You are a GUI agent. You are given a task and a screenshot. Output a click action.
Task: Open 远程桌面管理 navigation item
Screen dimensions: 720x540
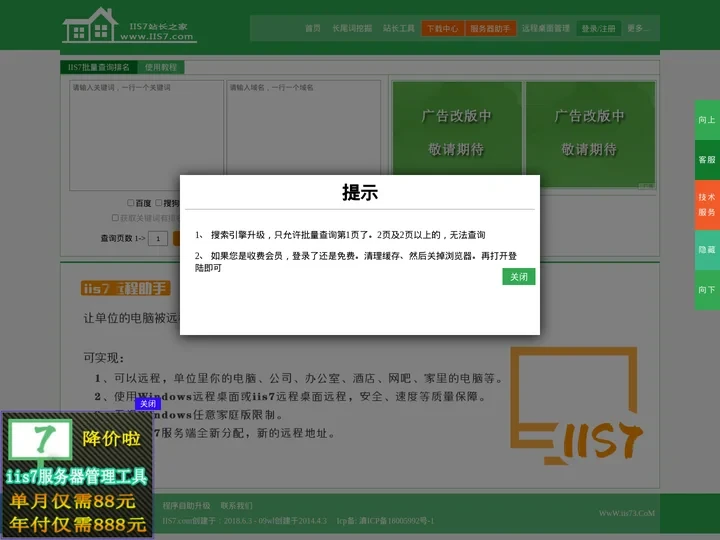546,28
